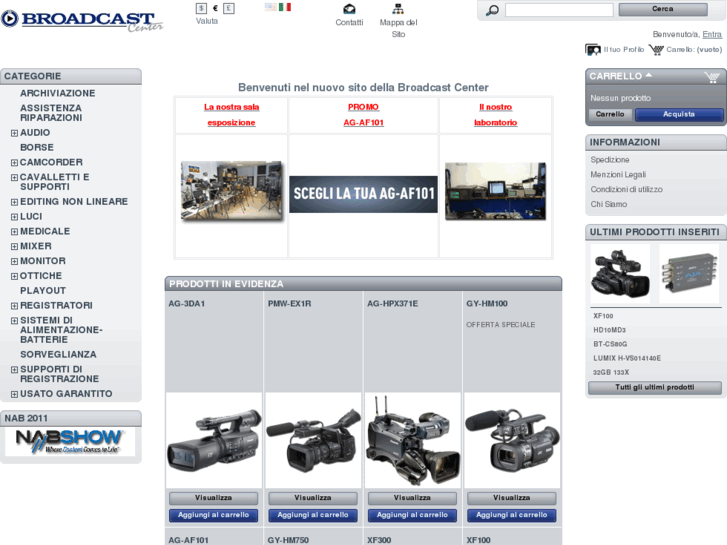This screenshot has height=545, width=727.
Task: Expand SUPPORTI DI REGISTRAZIONE category
Action: point(14,370)
